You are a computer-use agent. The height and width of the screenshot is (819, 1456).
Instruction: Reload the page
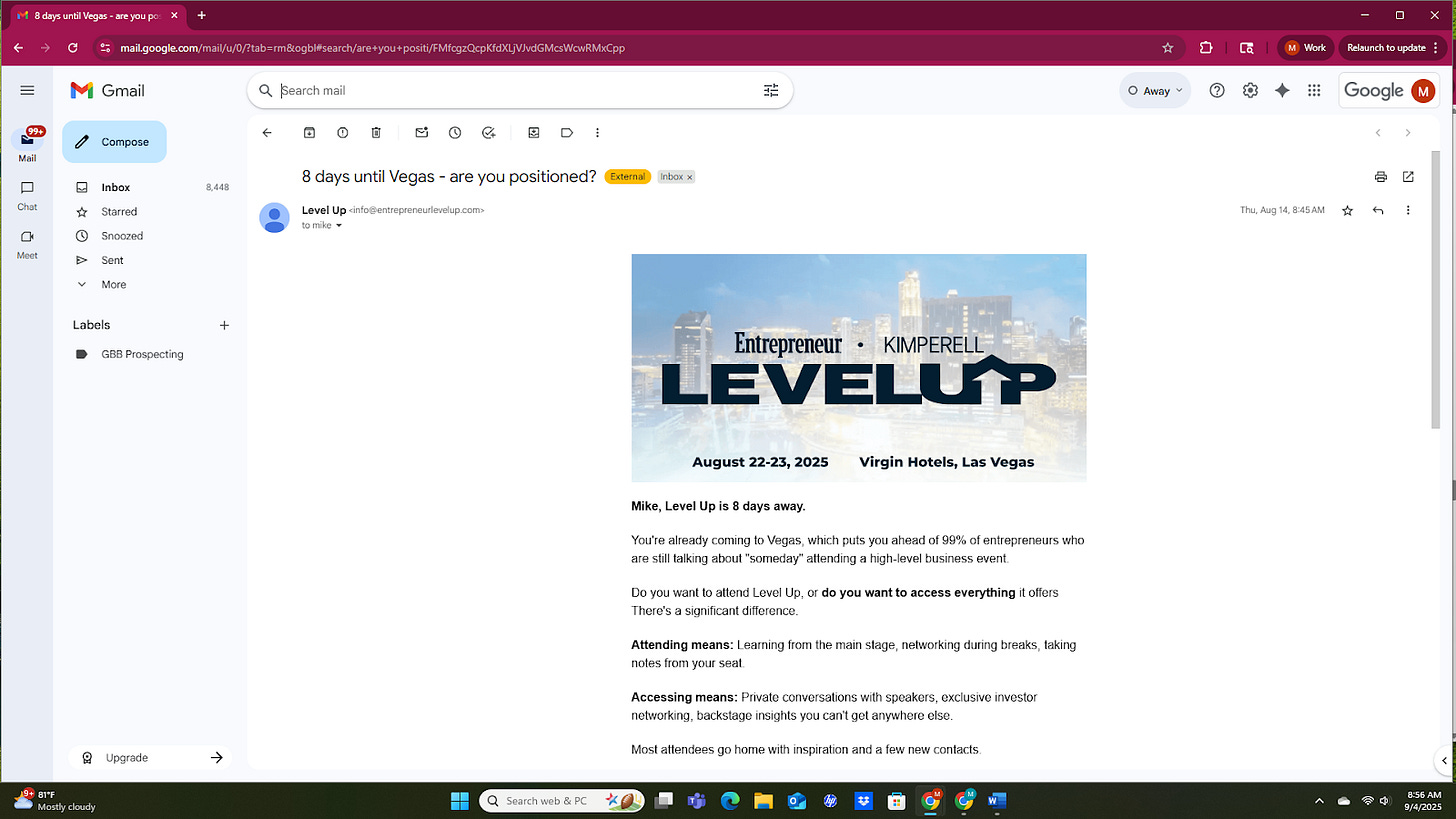pyautogui.click(x=73, y=47)
